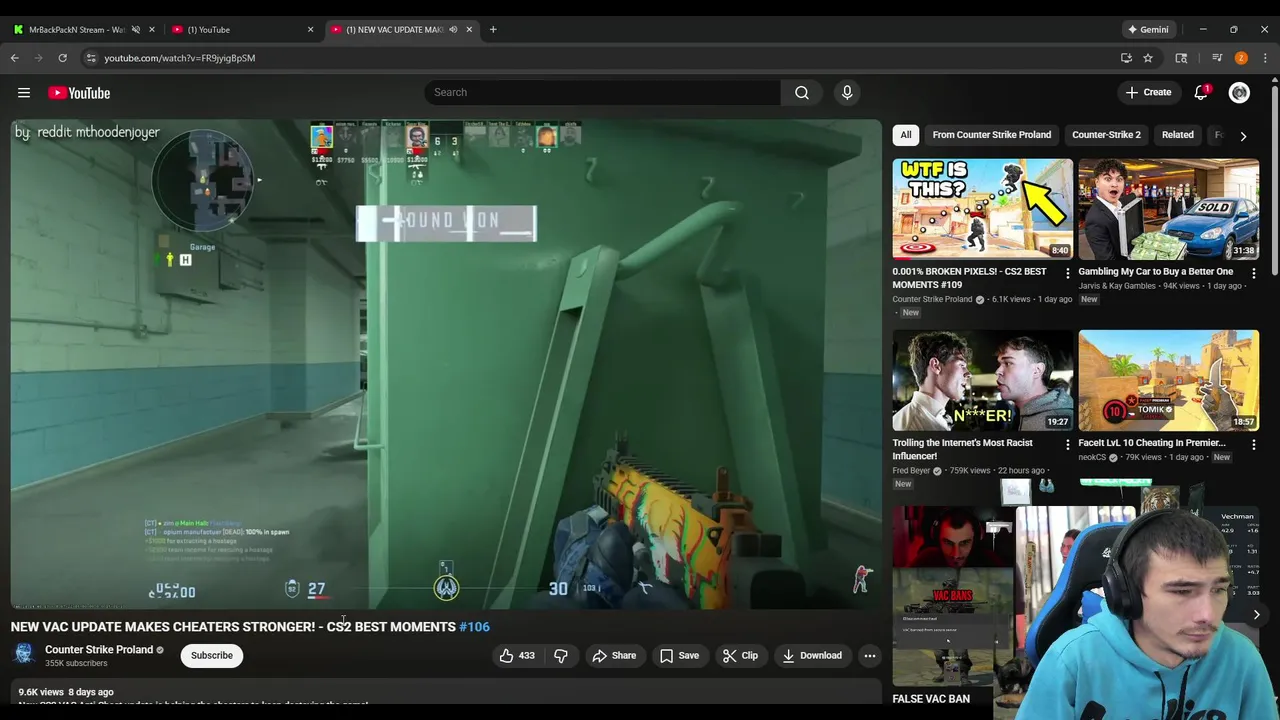Screen dimensions: 1280x720
Task: Open Gemini in Chrome title bar
Action: click(1148, 30)
